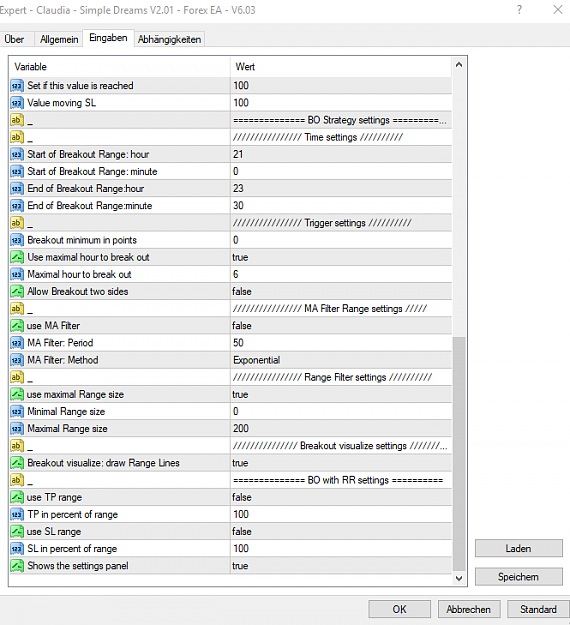Click the icon beside 'Minimal Range size'

pos(17,411)
